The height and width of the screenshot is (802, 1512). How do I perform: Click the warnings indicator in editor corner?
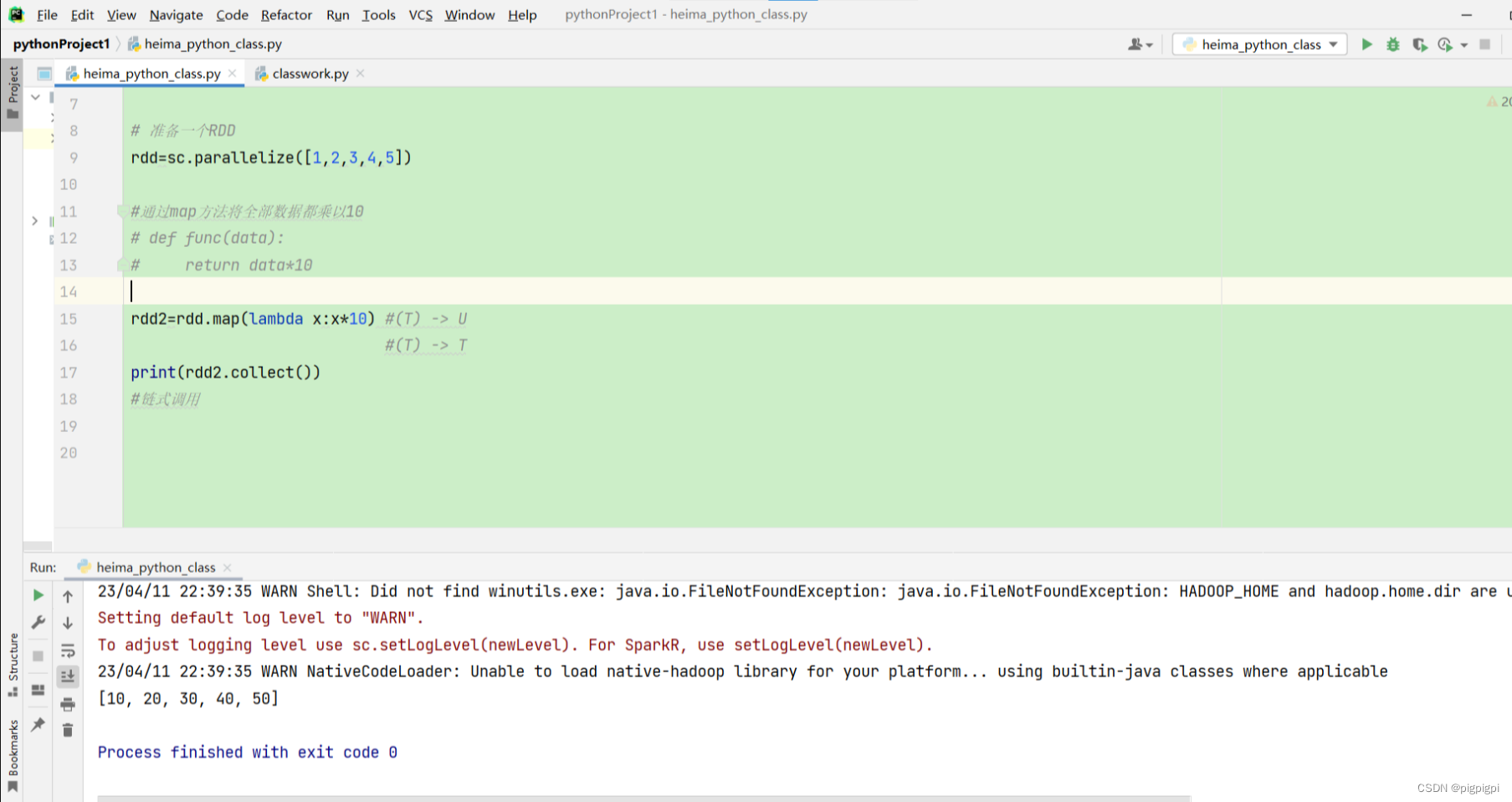pyautogui.click(x=1499, y=101)
